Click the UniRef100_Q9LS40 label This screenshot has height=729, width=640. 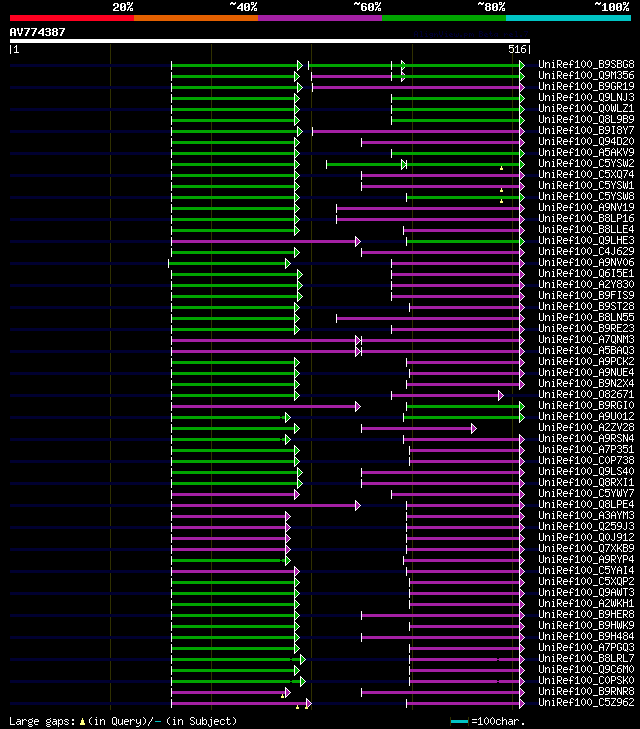coord(586,471)
